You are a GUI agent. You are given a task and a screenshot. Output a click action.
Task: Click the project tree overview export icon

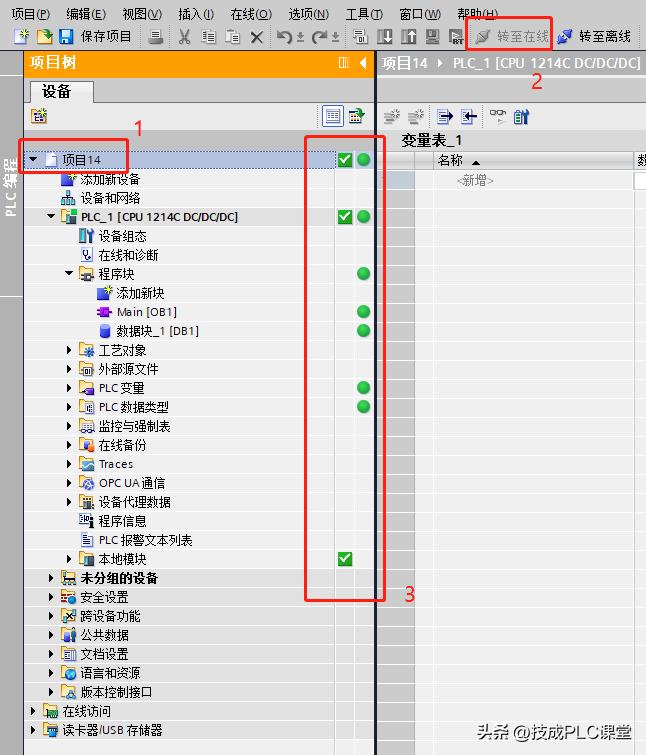click(357, 116)
